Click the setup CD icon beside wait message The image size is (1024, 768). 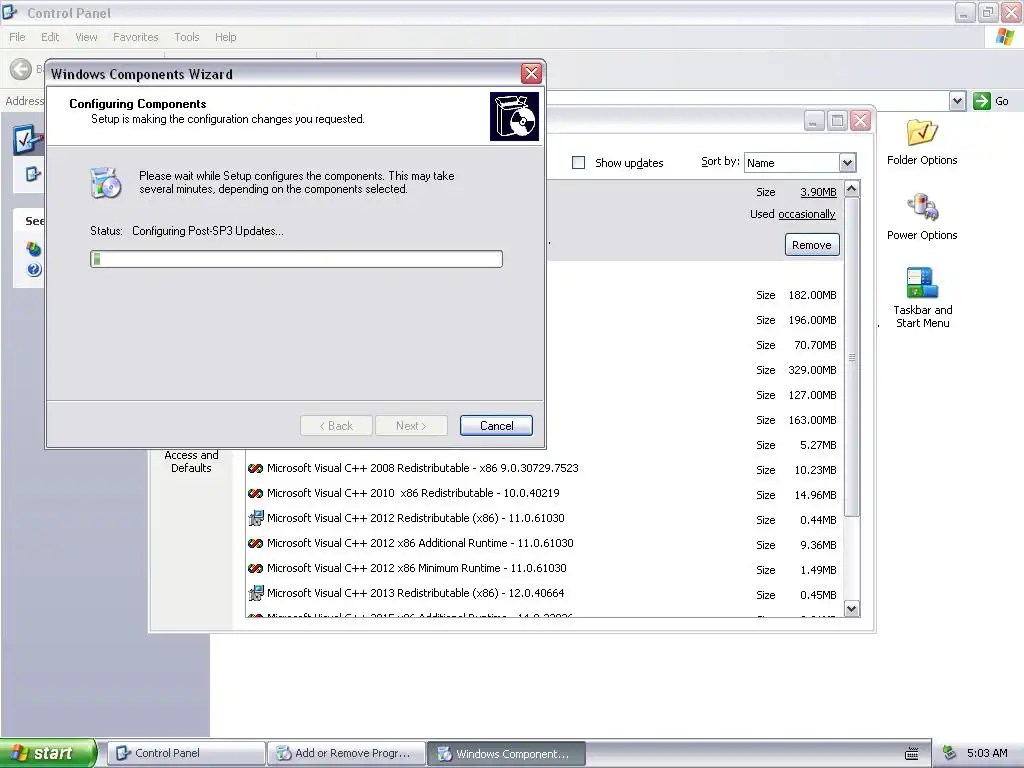tap(106, 183)
